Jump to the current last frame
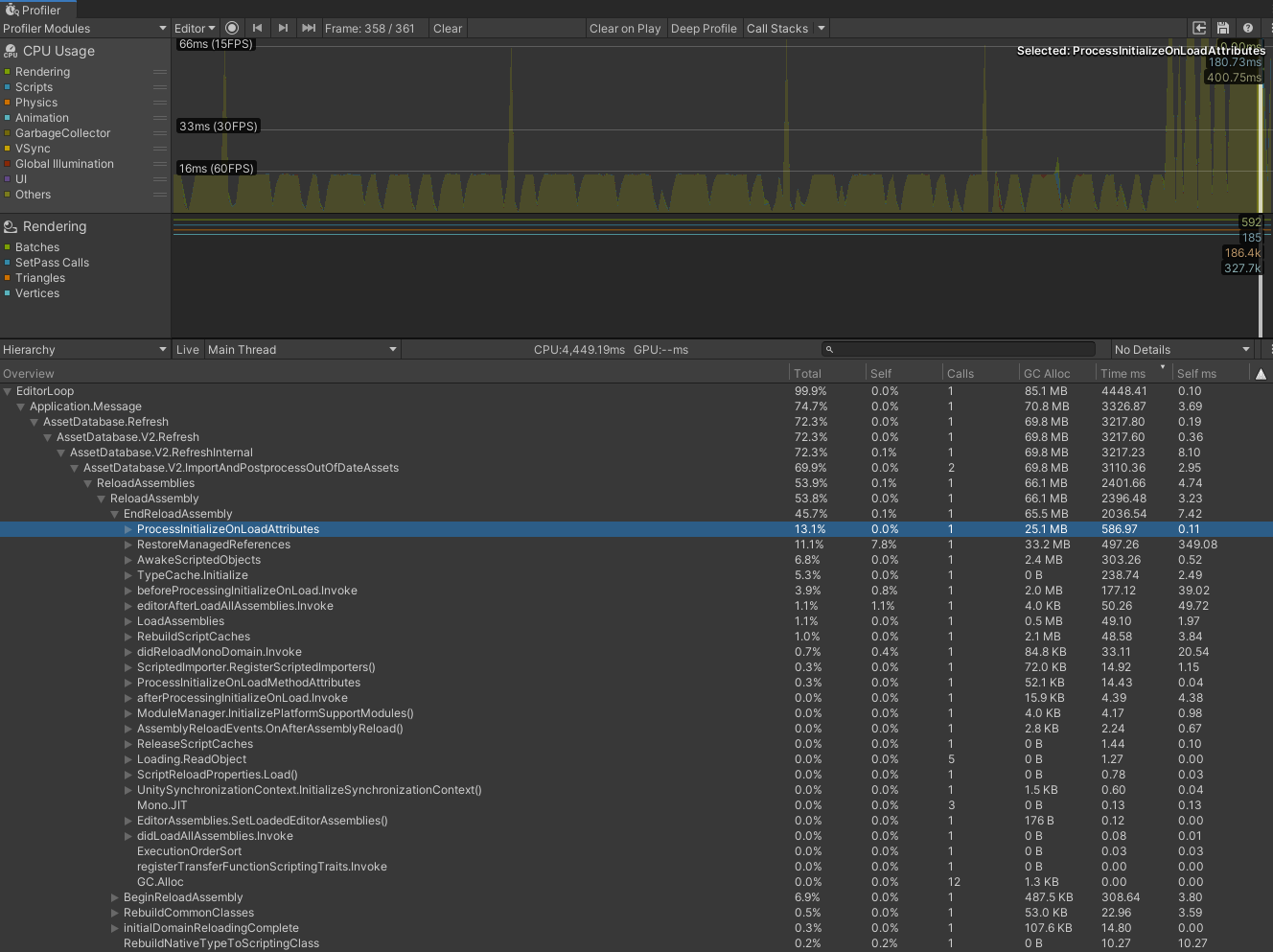 pyautogui.click(x=309, y=28)
